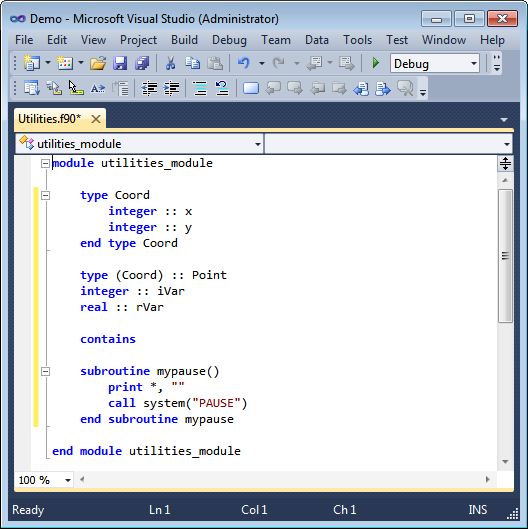Click the Save All icon
Screen dimensions: 528x529
pyautogui.click(x=142, y=63)
